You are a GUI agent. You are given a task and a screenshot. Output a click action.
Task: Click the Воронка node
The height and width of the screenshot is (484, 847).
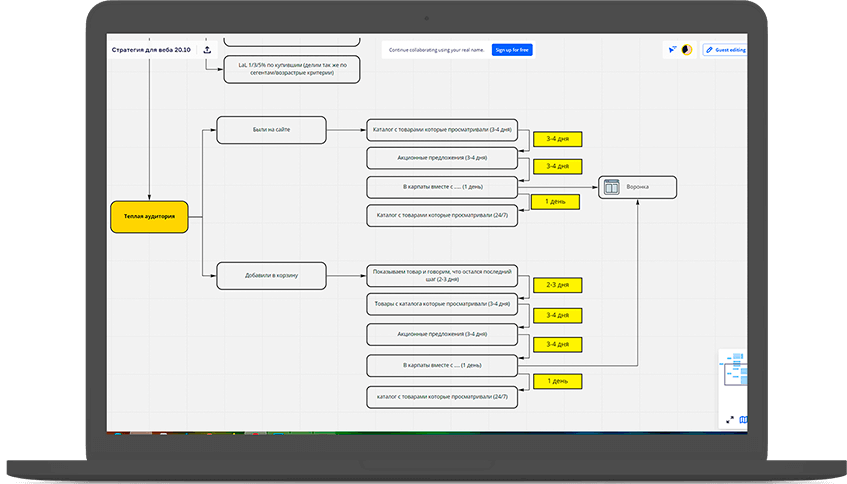coord(637,187)
